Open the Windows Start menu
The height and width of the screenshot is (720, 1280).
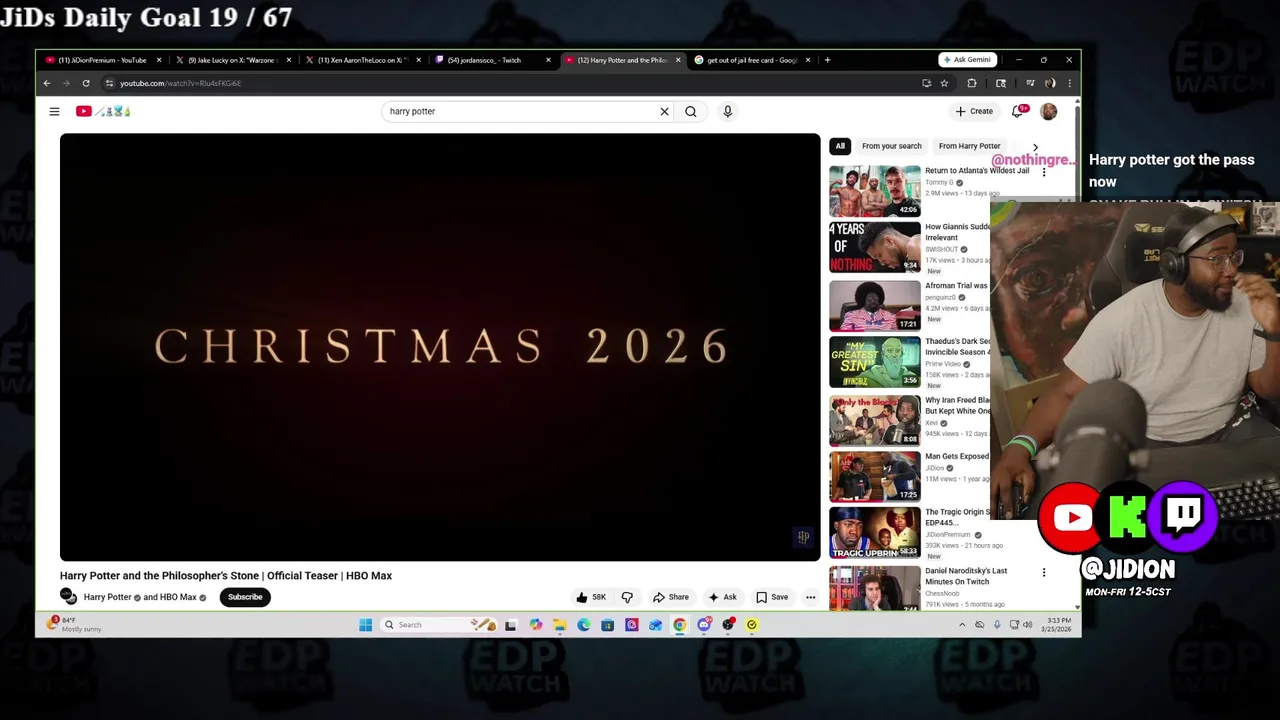coord(365,625)
